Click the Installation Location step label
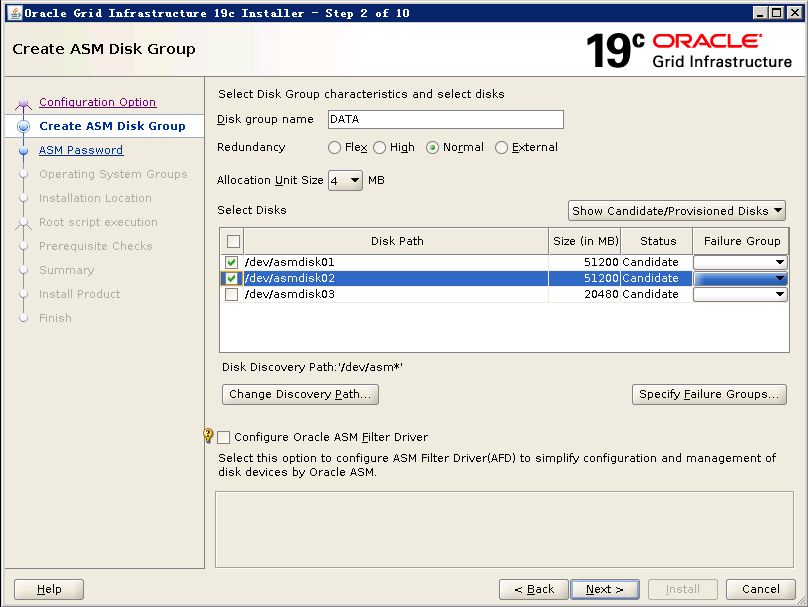 [95, 198]
